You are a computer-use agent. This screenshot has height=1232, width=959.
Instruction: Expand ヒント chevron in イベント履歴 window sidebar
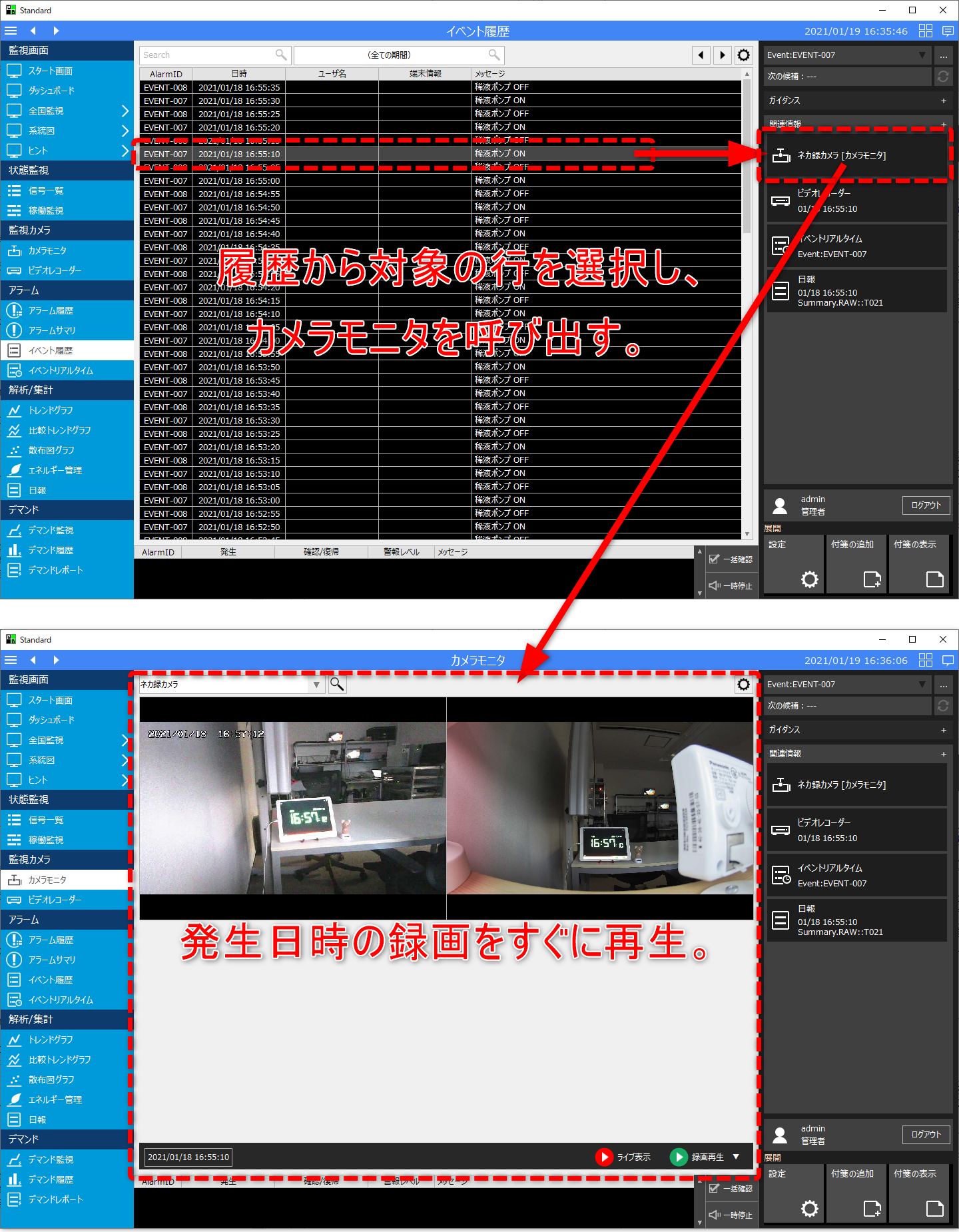pos(125,151)
